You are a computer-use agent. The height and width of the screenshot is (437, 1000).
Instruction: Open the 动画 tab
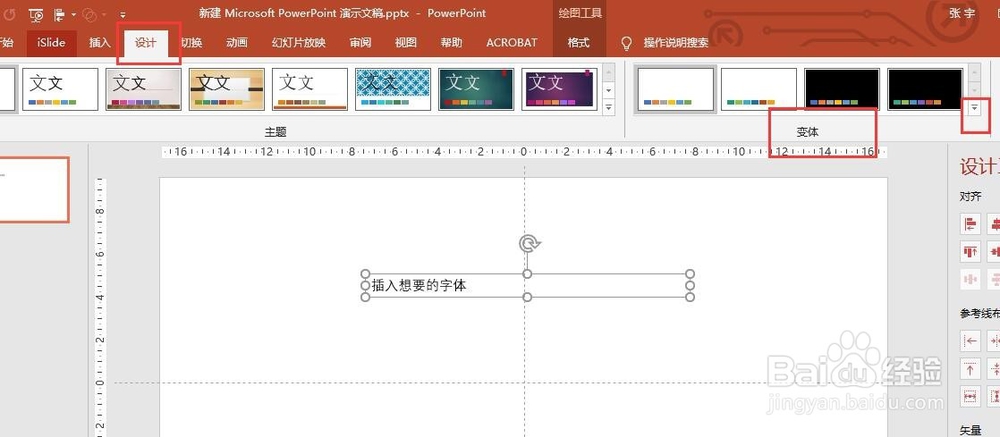coord(237,43)
